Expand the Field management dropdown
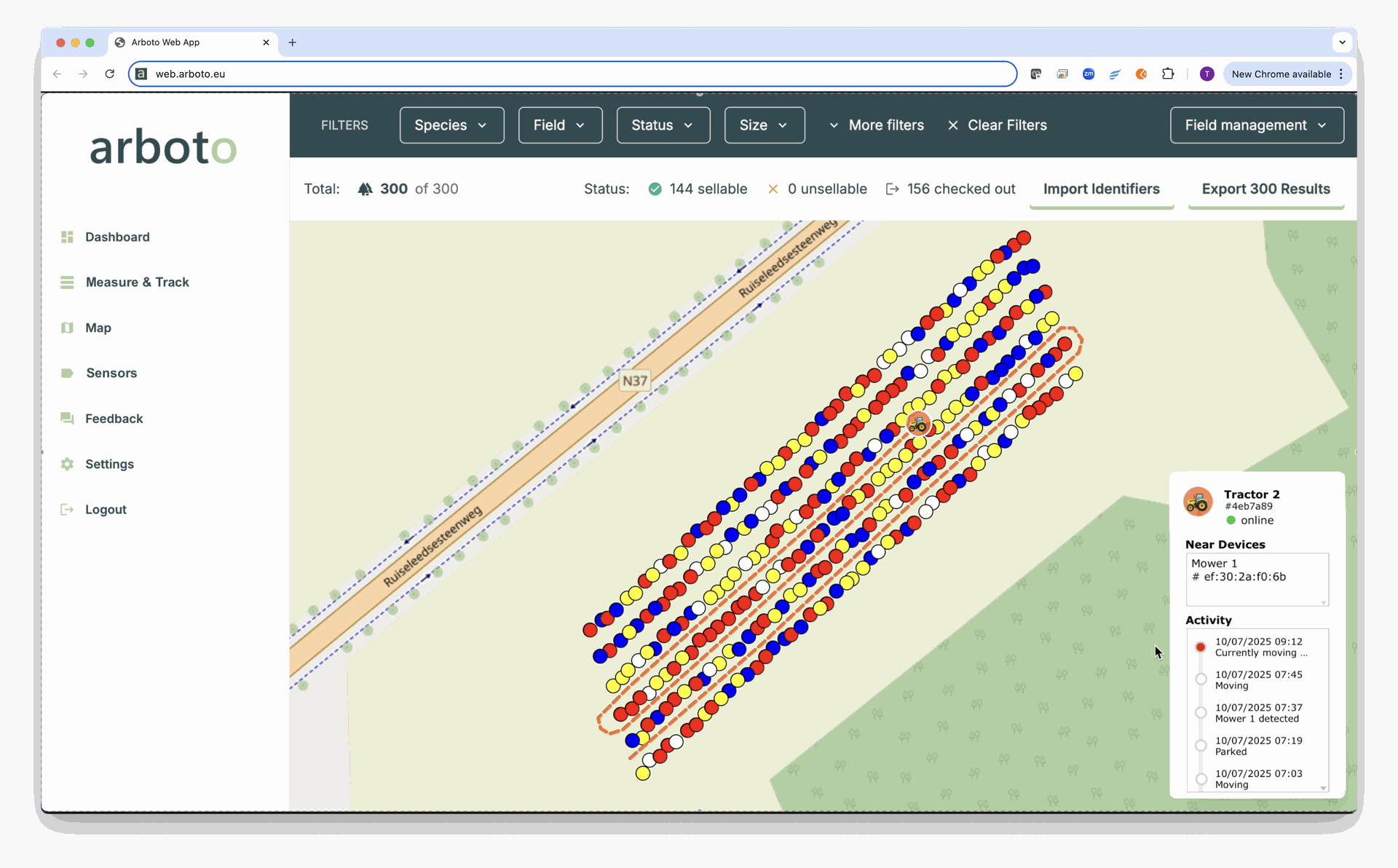Screen dimensions: 1398x868 coord(1256,125)
